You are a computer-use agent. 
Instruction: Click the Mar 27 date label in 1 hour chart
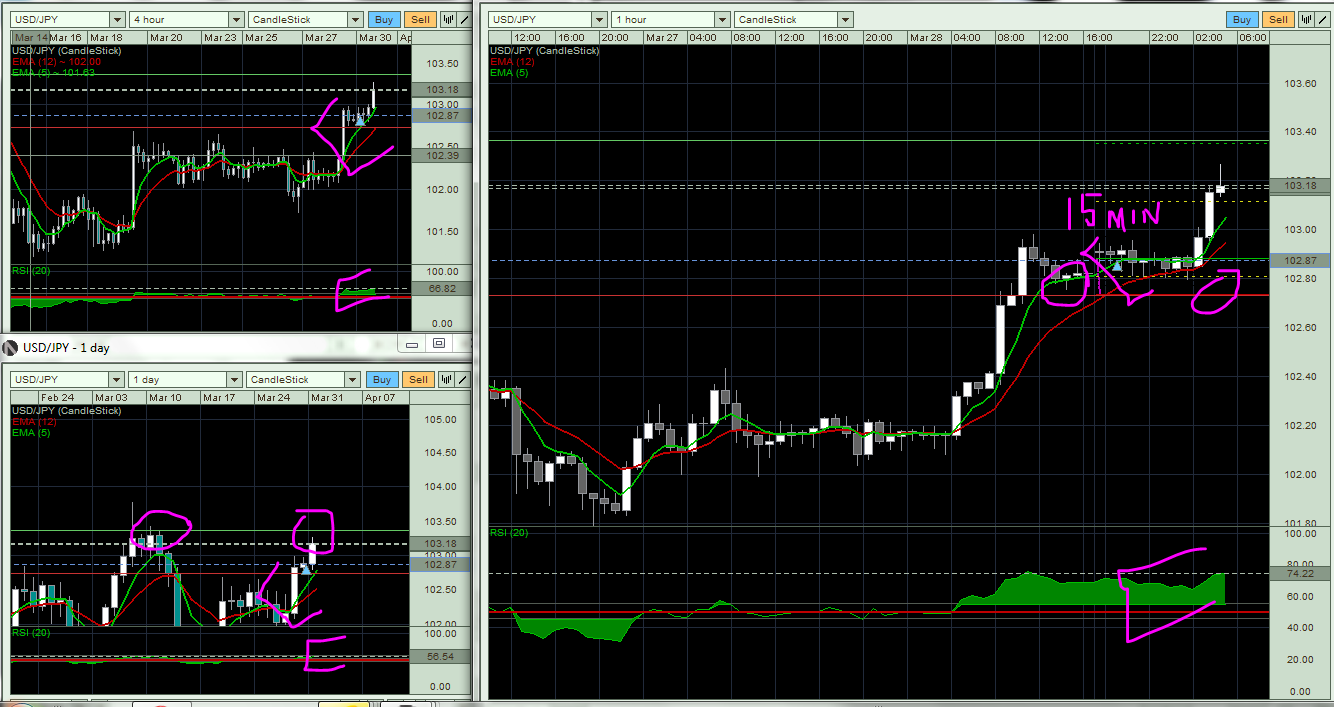point(663,38)
